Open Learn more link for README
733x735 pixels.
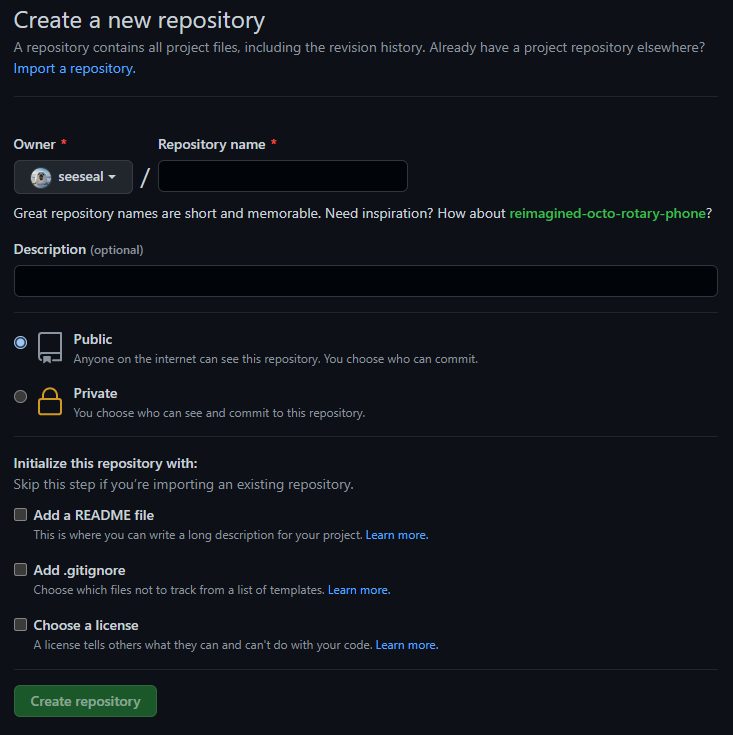396,535
